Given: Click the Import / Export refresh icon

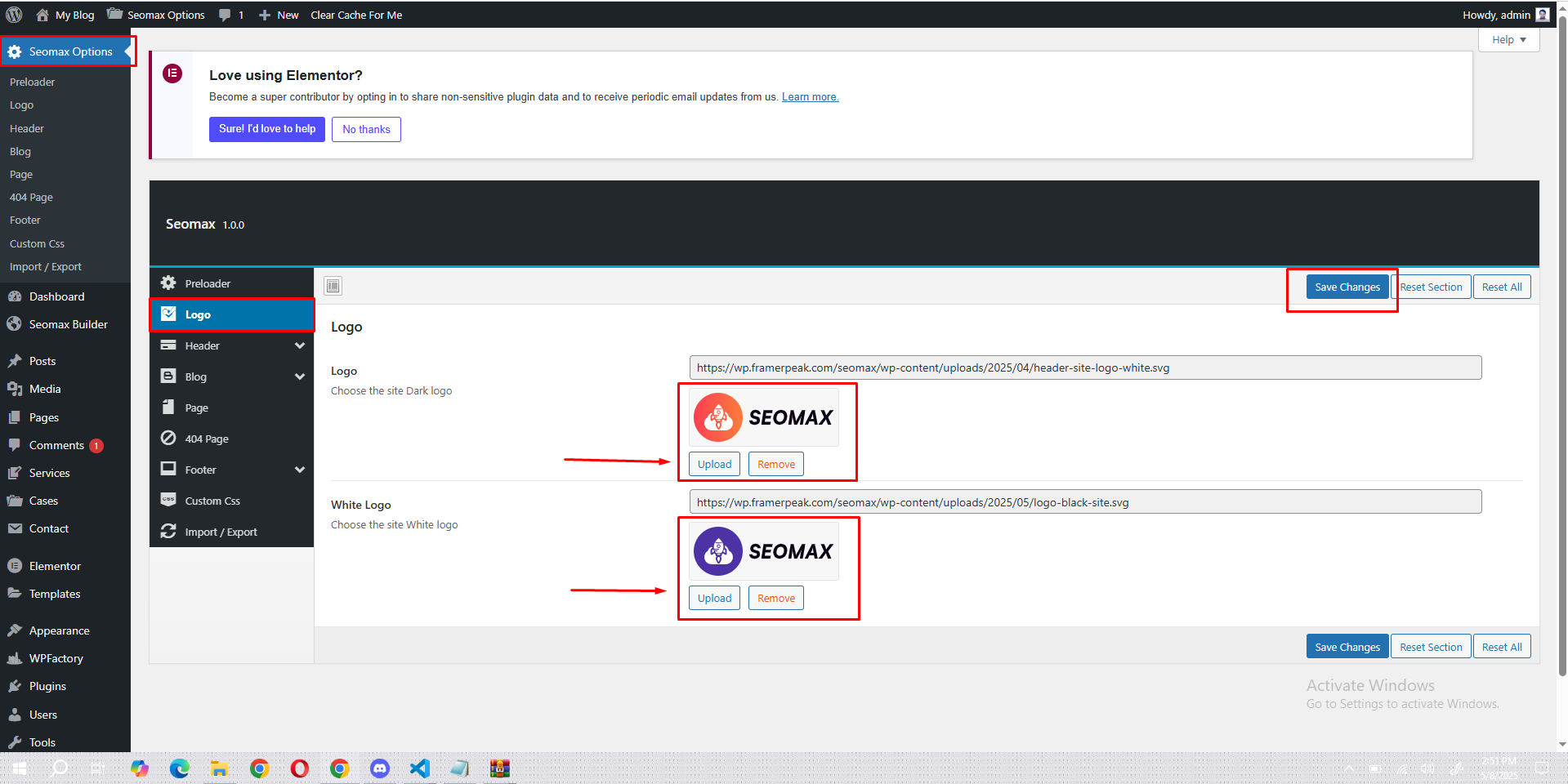Looking at the screenshot, I should [168, 531].
